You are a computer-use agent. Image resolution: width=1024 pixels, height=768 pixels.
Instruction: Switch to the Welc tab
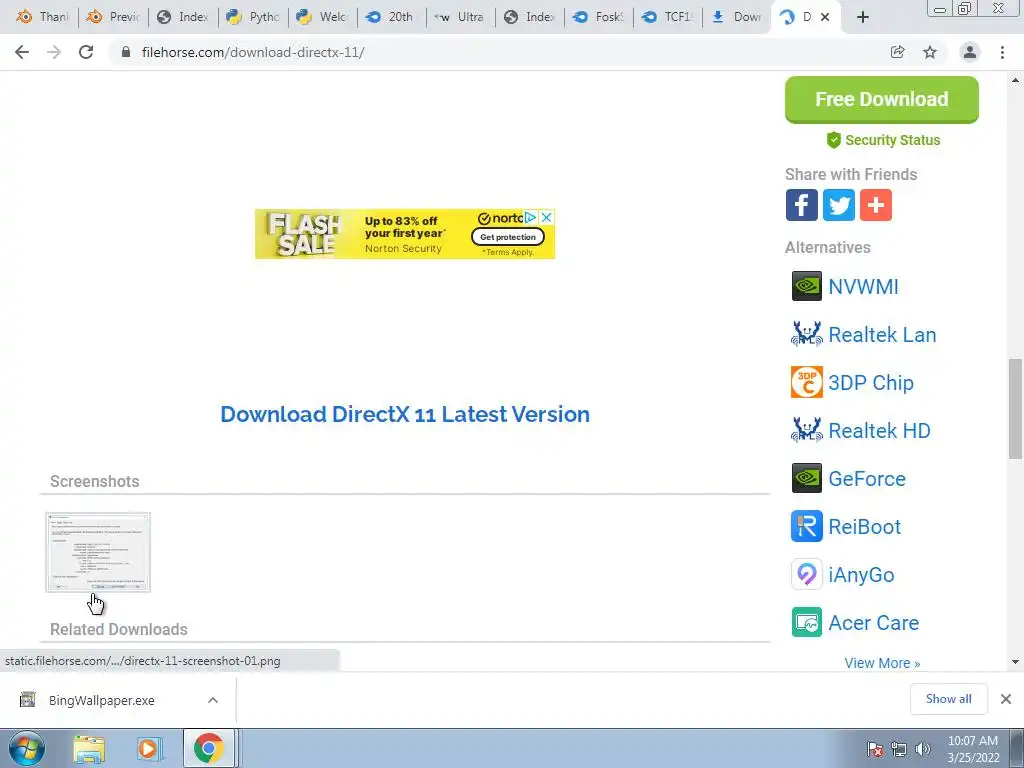[323, 17]
